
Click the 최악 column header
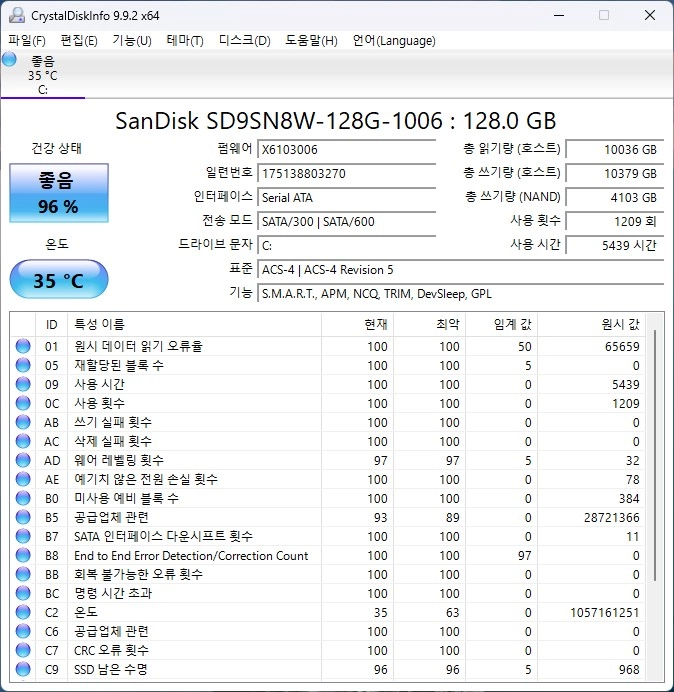coord(429,325)
